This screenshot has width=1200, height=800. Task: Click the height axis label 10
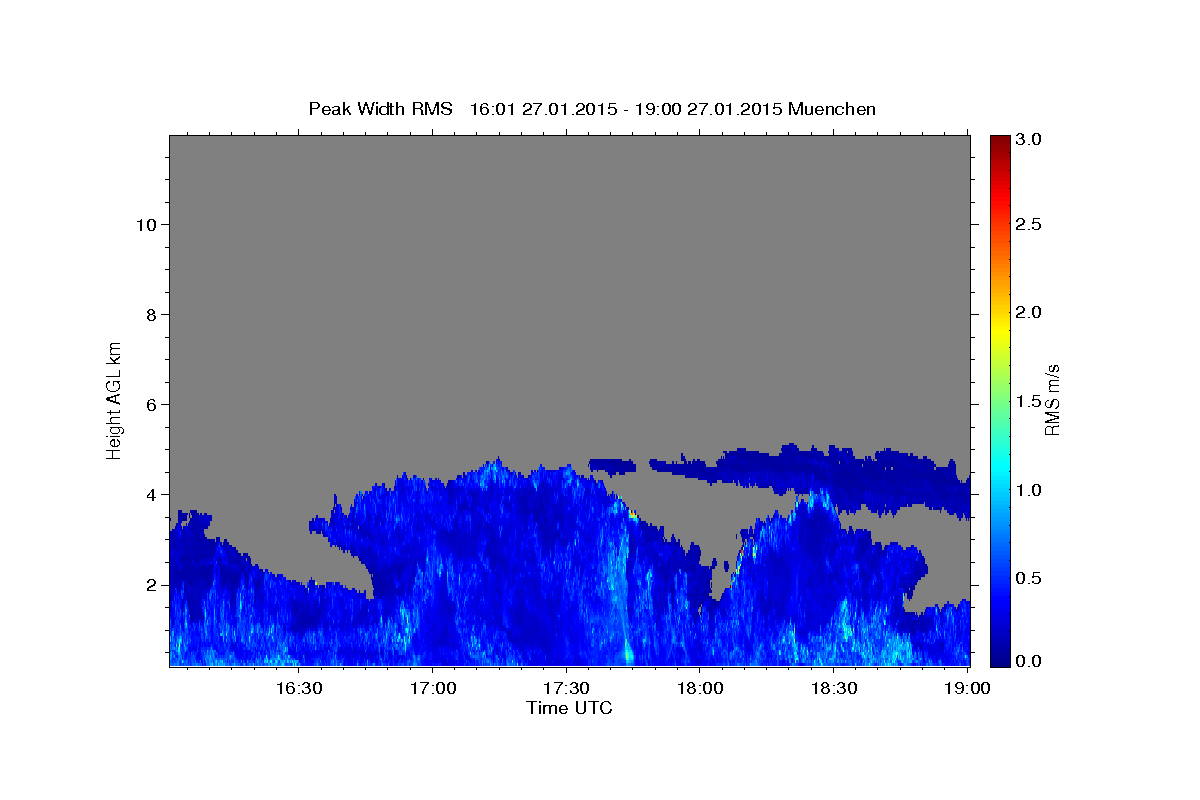(145, 224)
